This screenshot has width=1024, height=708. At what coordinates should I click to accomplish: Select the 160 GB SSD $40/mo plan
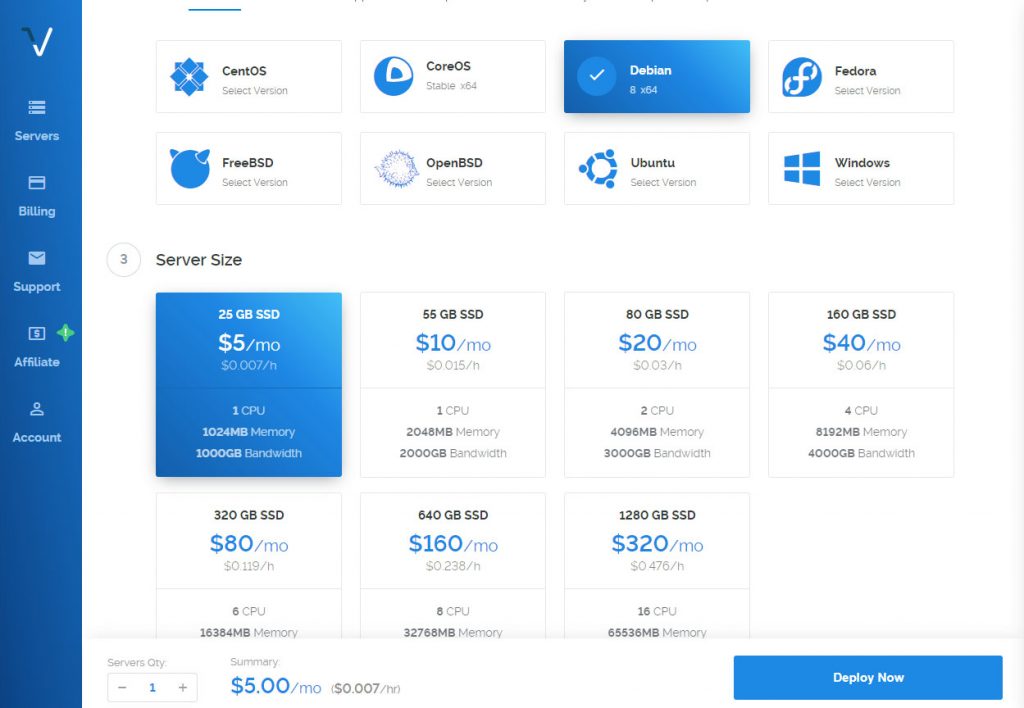click(861, 385)
